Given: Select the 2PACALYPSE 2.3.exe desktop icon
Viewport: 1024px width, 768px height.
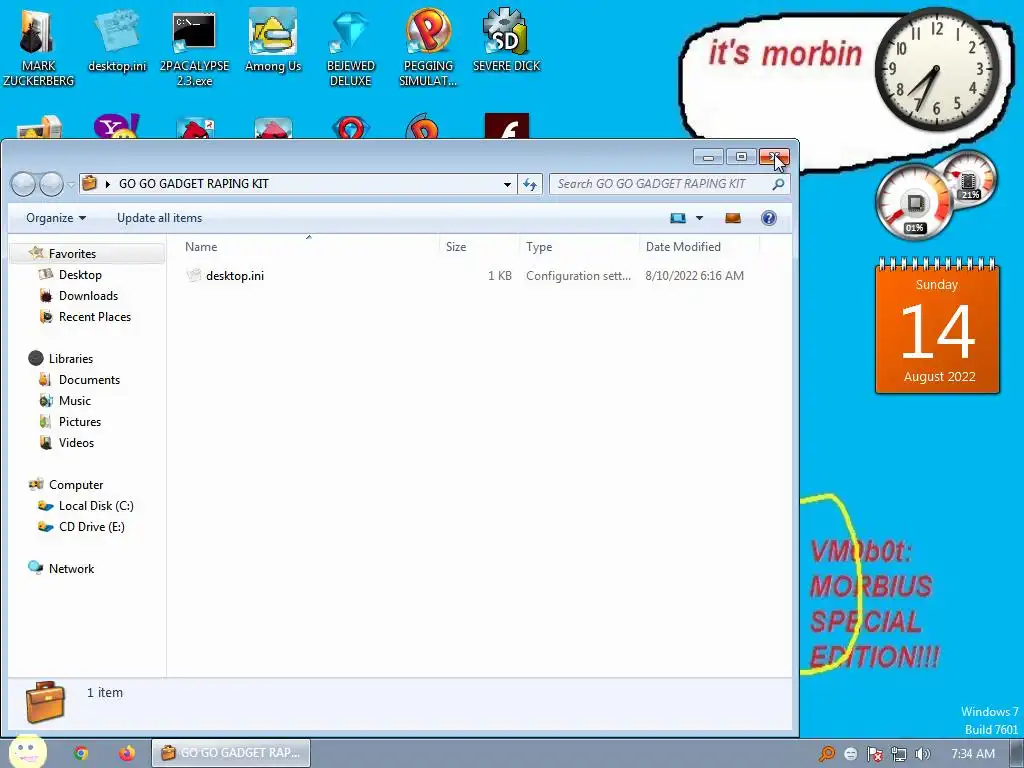Looking at the screenshot, I should pyautogui.click(x=194, y=48).
